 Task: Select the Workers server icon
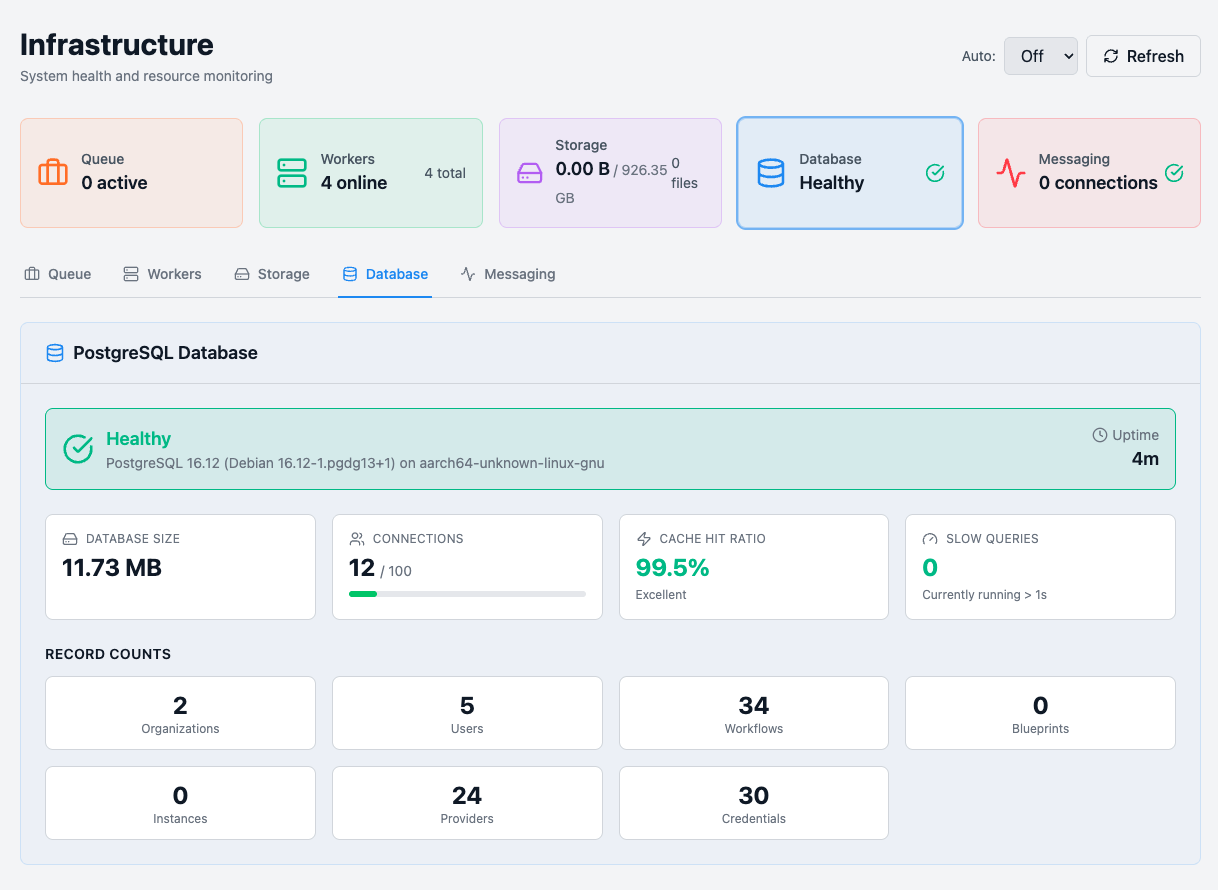[x=291, y=173]
